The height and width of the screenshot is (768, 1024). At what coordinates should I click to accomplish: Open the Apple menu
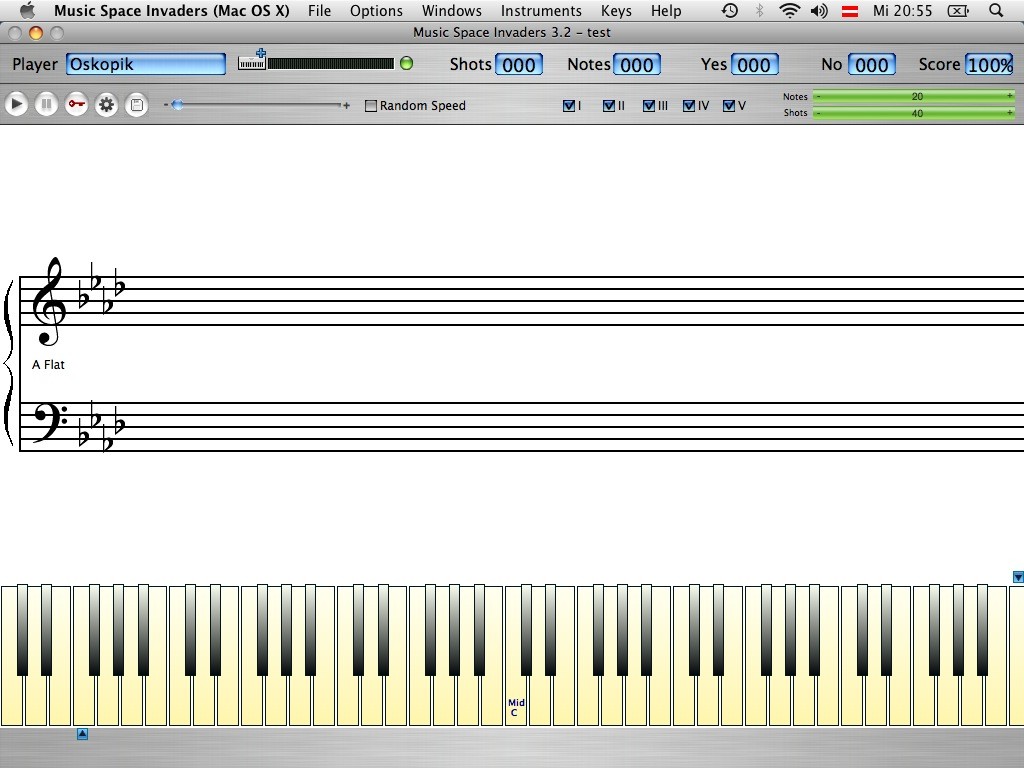27,10
